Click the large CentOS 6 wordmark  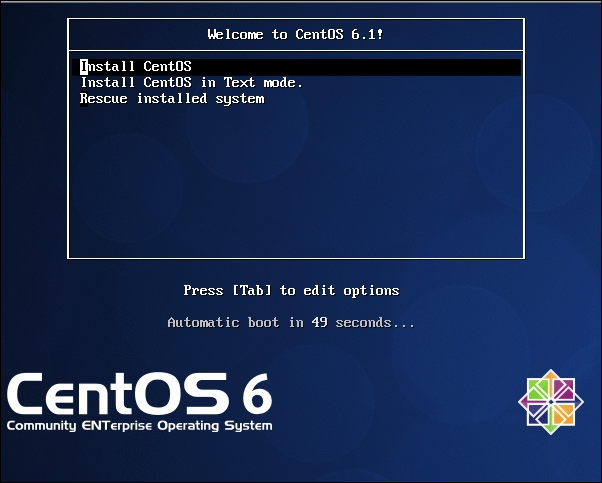click(x=140, y=394)
